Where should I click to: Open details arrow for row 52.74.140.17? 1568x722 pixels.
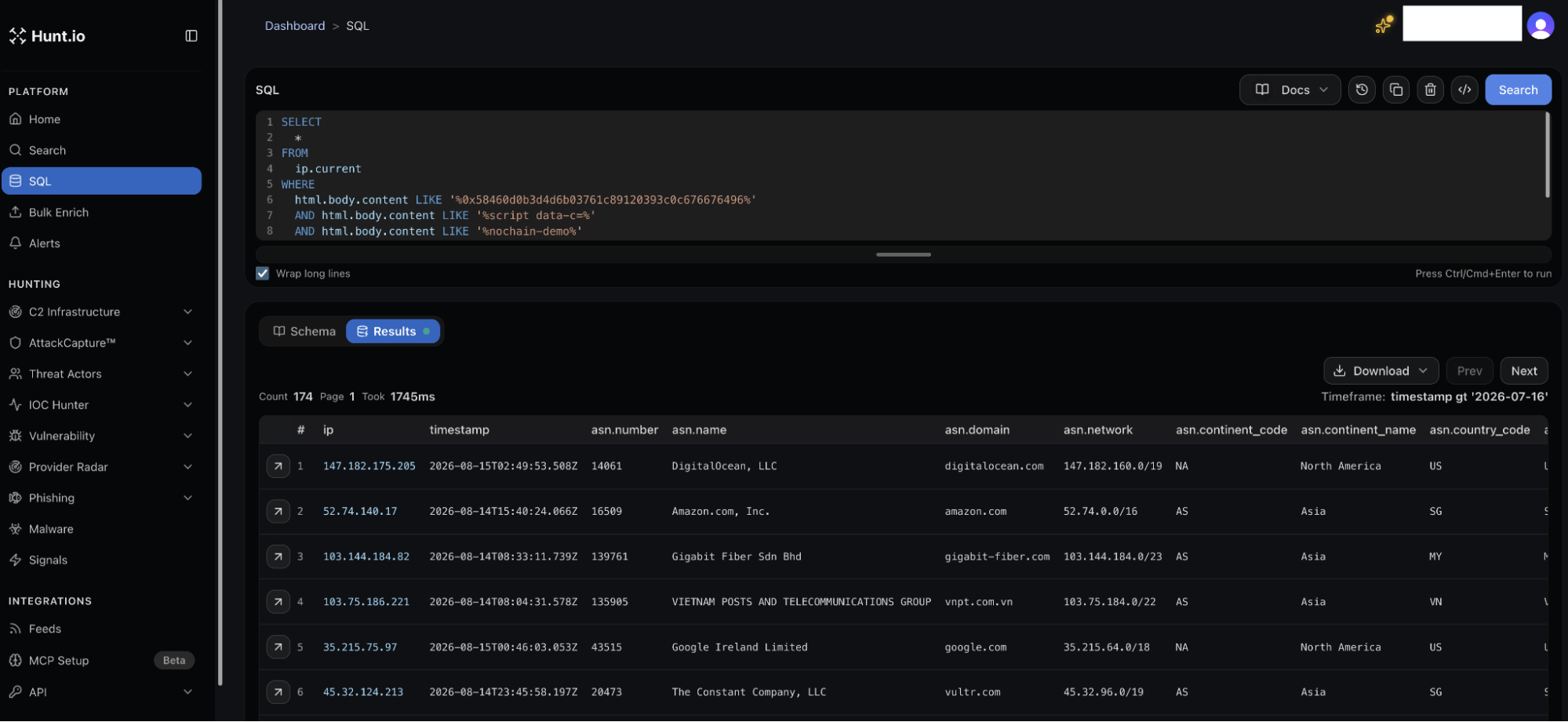pos(278,512)
